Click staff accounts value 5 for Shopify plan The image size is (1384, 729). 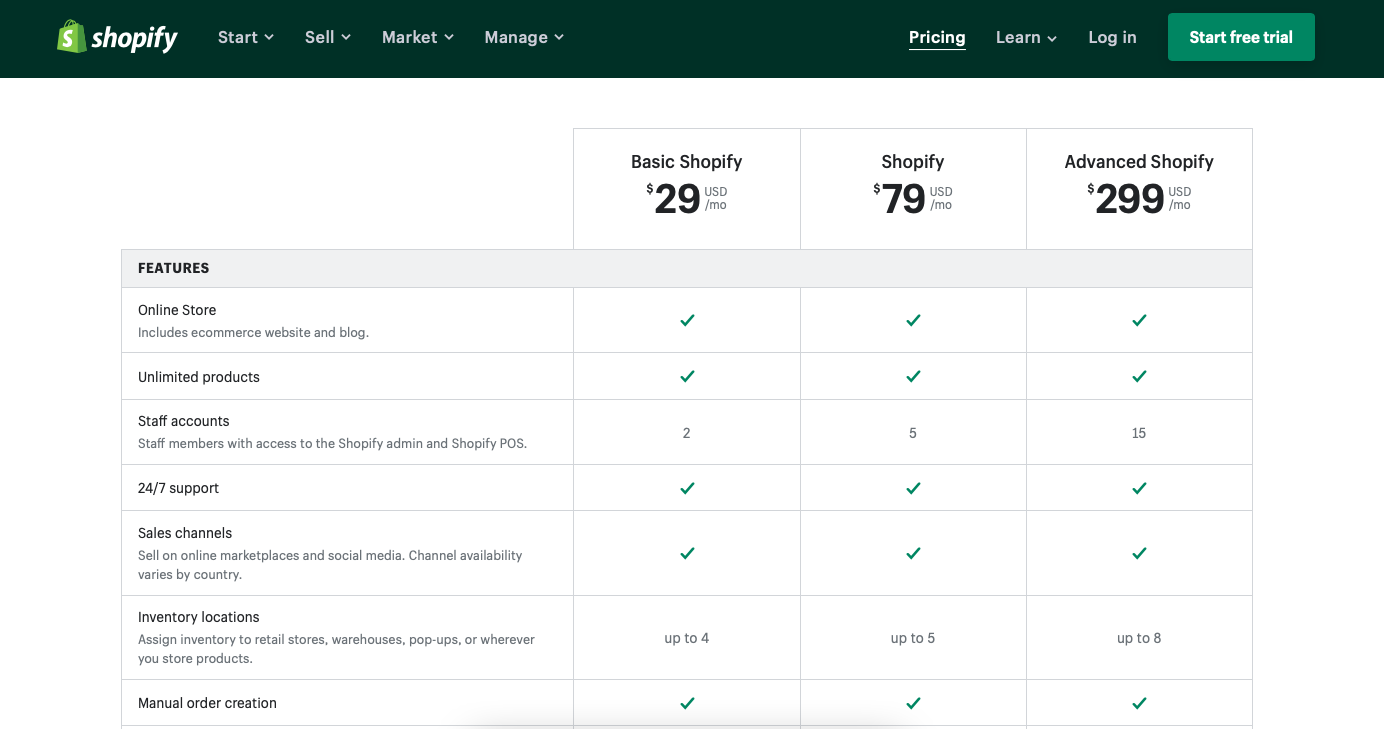tap(913, 433)
